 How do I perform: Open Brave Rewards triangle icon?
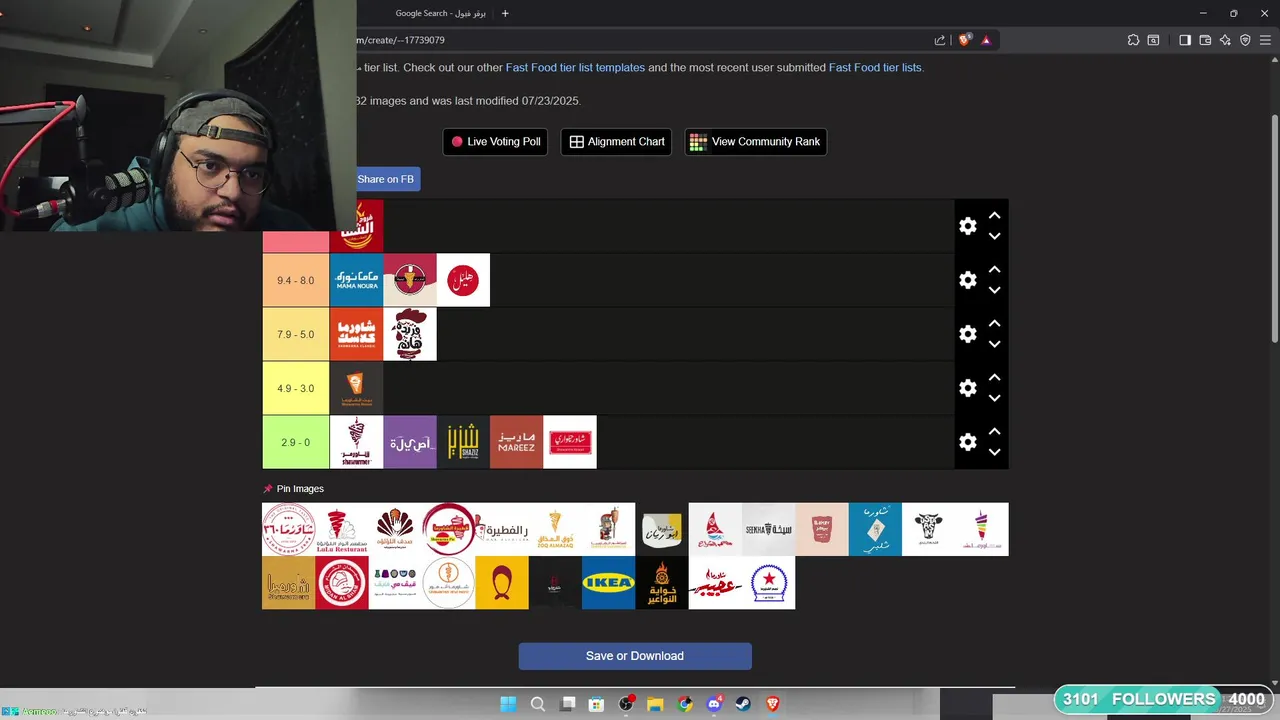tap(986, 40)
